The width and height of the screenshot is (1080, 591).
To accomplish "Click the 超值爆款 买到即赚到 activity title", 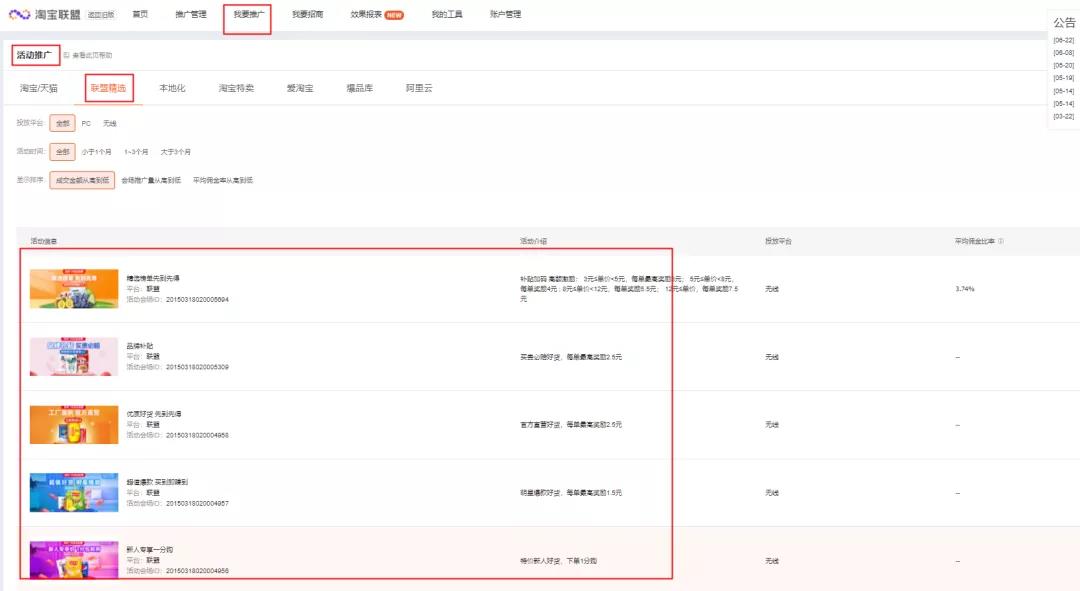I will pyautogui.click(x=157, y=482).
